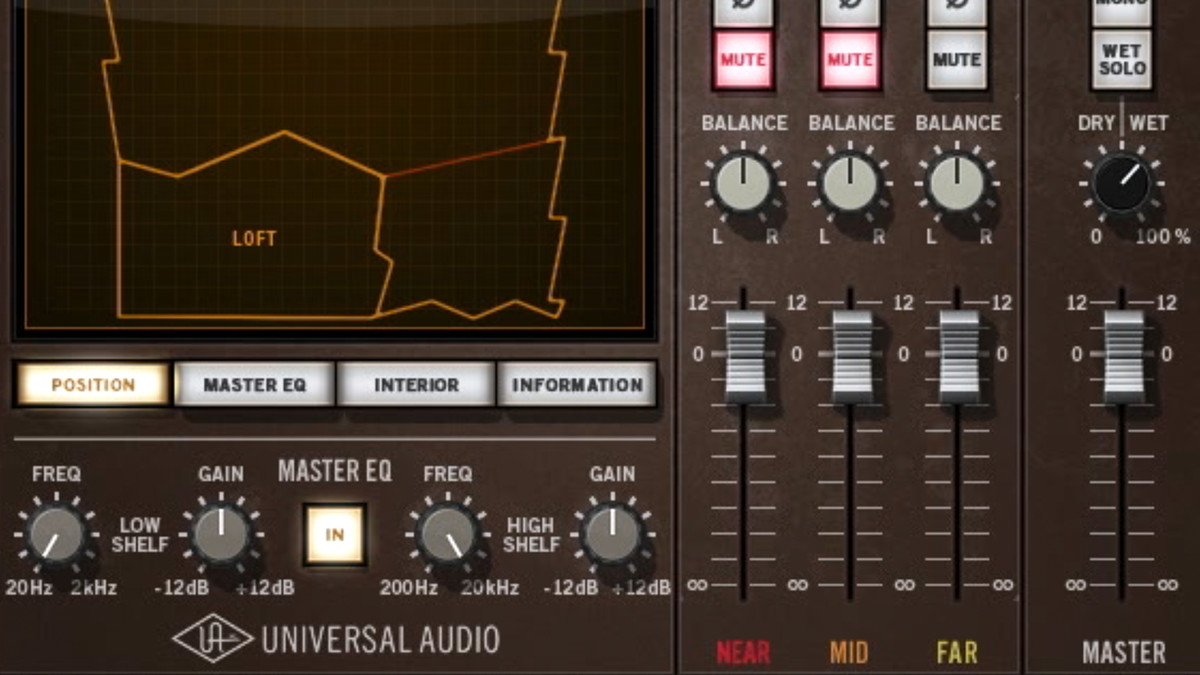Click the MASTER EQ section heading
Image resolution: width=1200 pixels, height=675 pixels.
(x=334, y=471)
